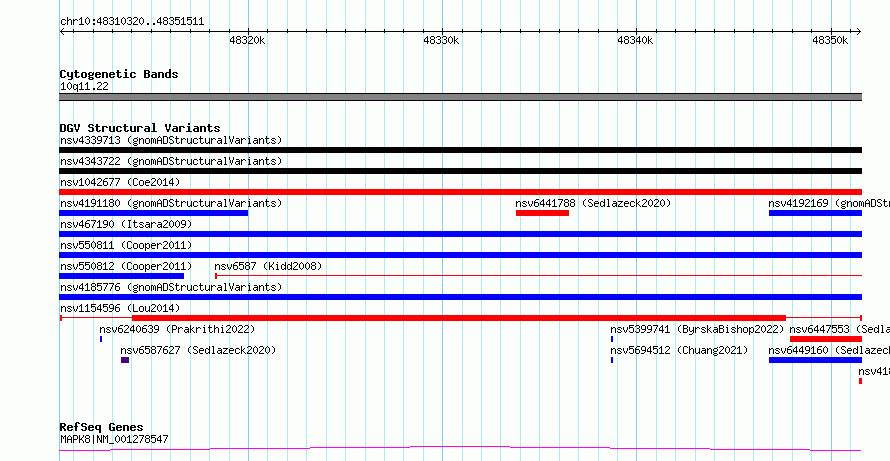Screen dimensions: 890x461
Task: Select the Cytogenetic Bands track title
Action: 119,74
